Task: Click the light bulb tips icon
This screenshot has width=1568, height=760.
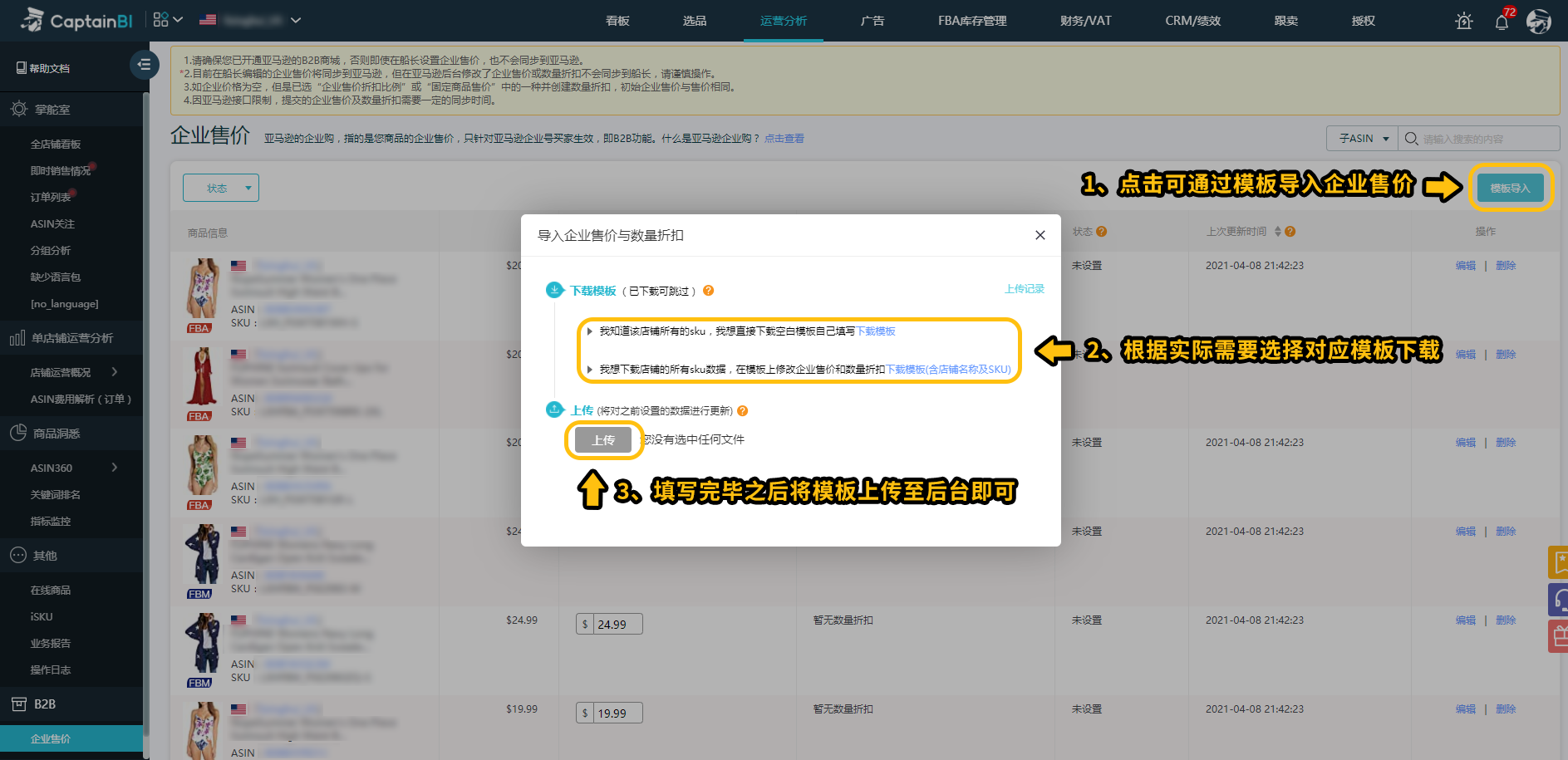Action: pyautogui.click(x=1464, y=22)
